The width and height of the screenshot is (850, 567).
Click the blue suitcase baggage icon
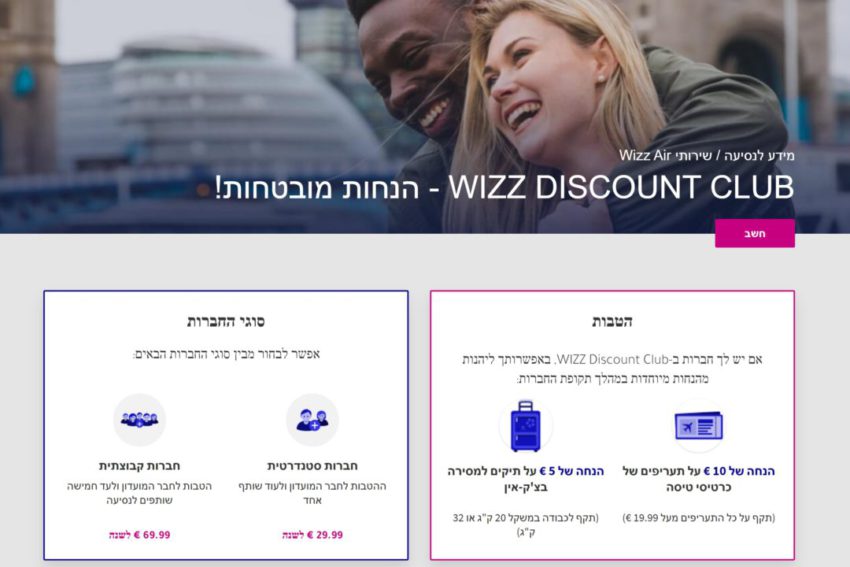[525, 426]
